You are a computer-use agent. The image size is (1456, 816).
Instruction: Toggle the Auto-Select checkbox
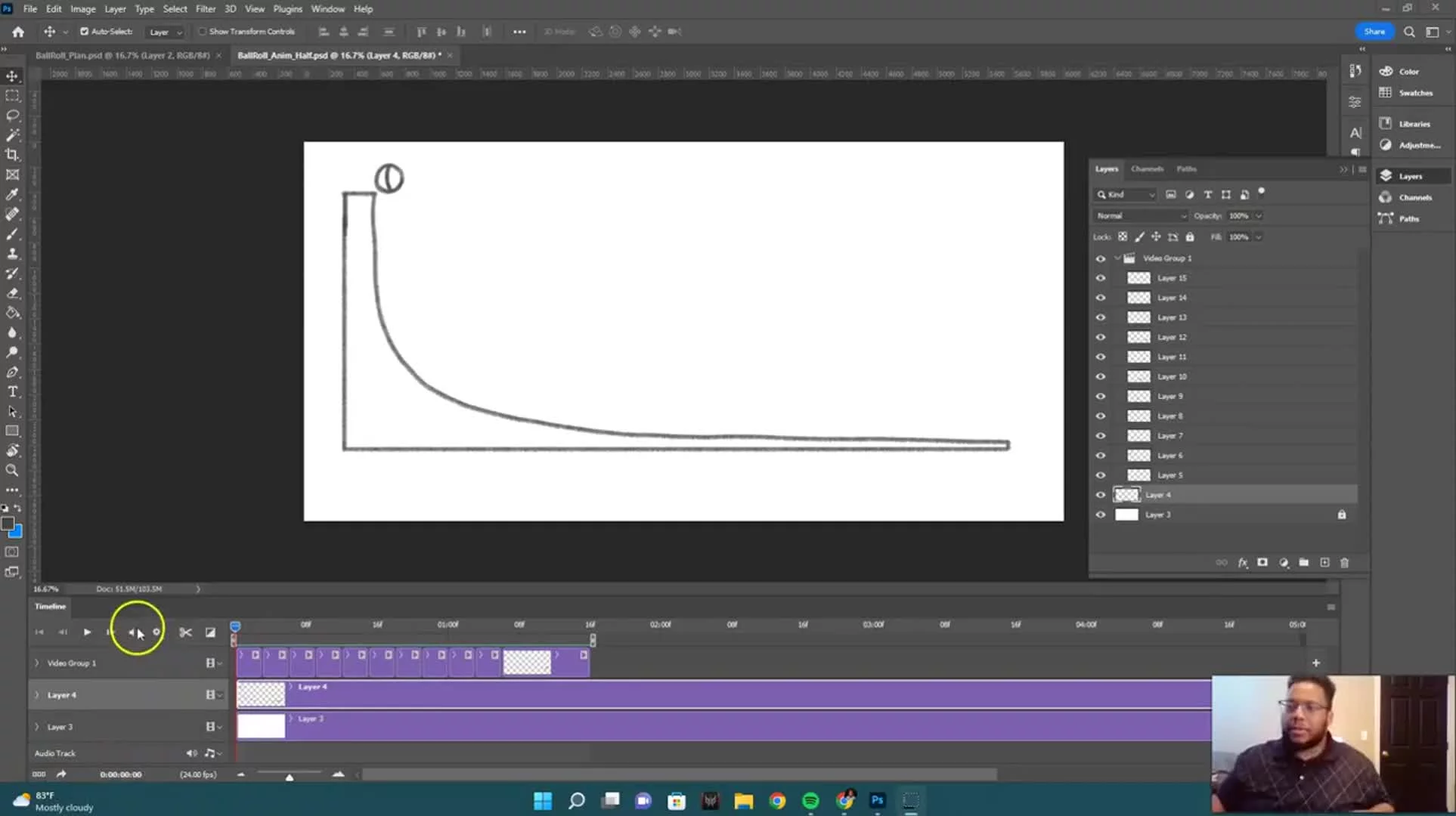(x=85, y=32)
